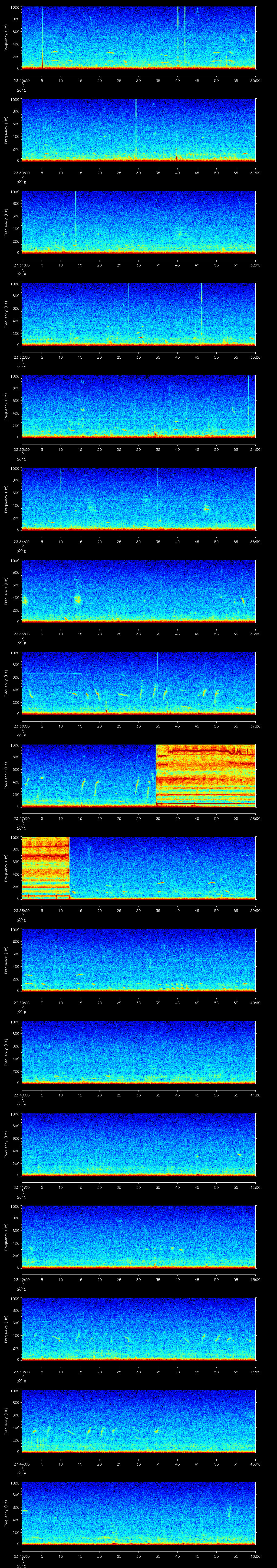Select the 23:41:00 start time label
The image size is (277, 1568).
(21, 1187)
